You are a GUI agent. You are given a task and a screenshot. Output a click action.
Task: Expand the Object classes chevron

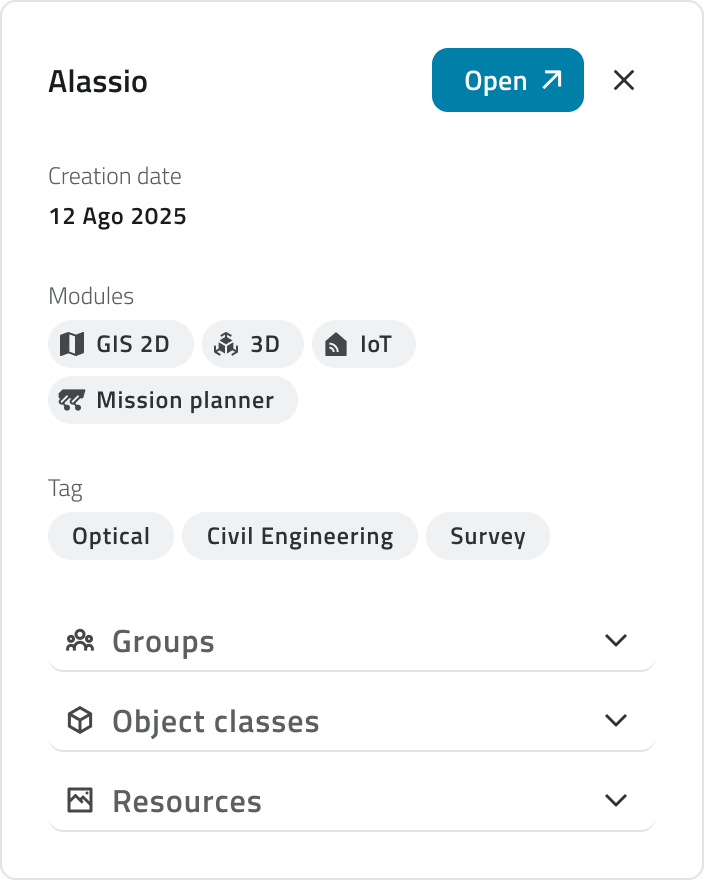pos(616,720)
